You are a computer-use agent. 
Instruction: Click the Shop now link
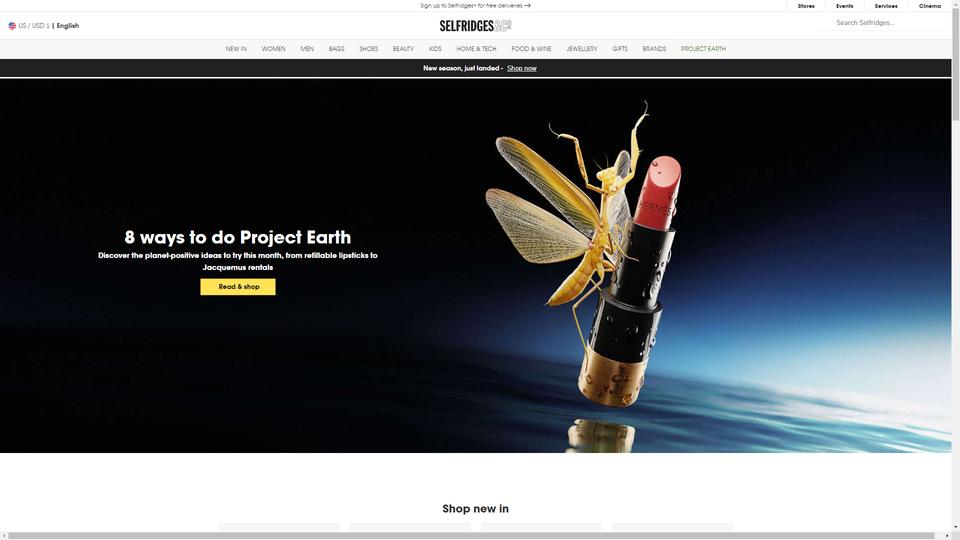pyautogui.click(x=522, y=69)
